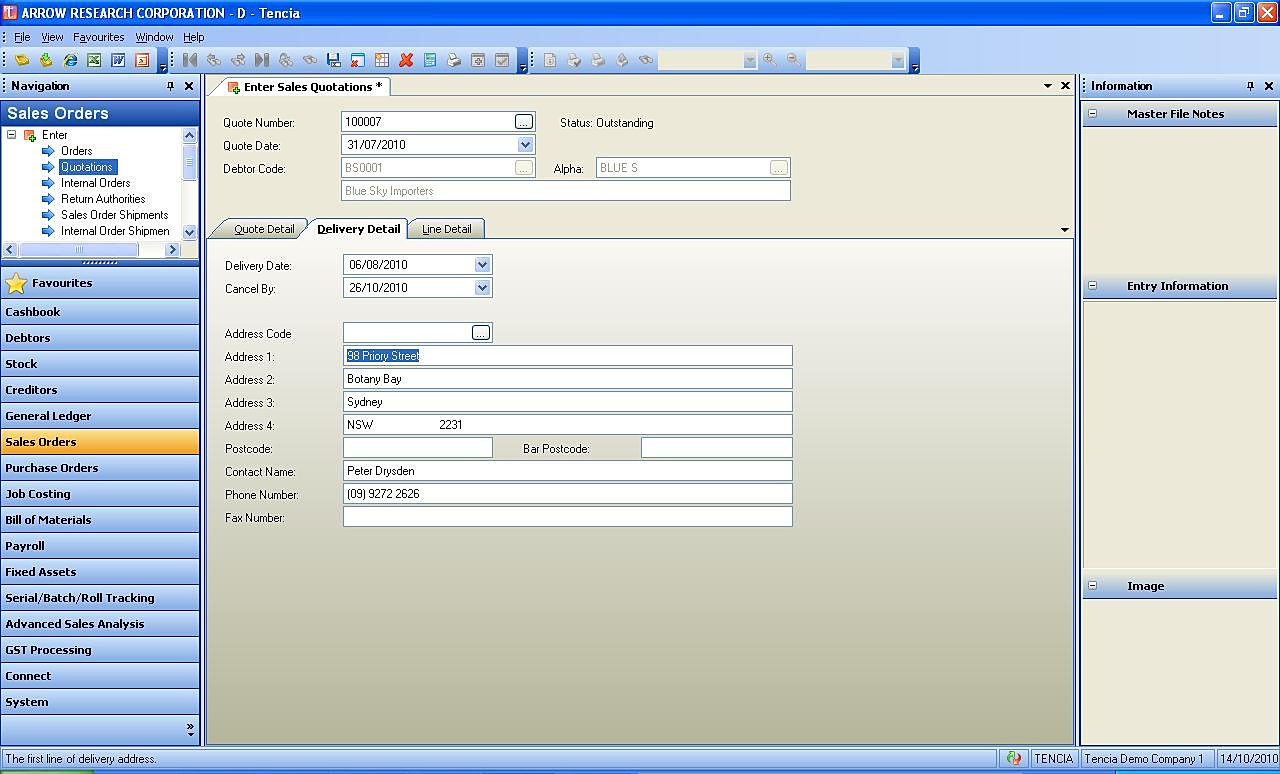Image resolution: width=1280 pixels, height=774 pixels.
Task: Launch PowerPoint from the toolbar icon
Action: [142, 60]
